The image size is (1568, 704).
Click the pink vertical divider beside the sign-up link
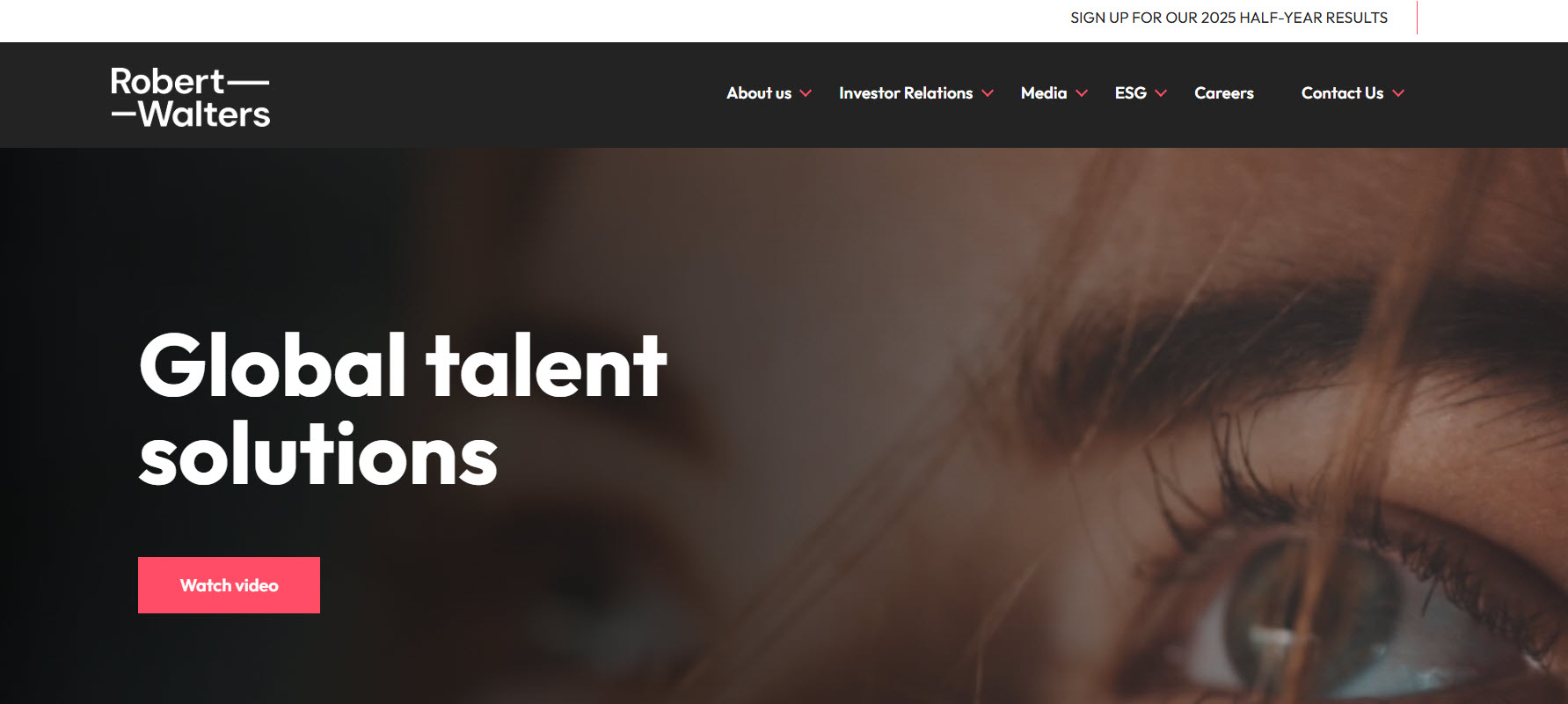[x=1417, y=18]
